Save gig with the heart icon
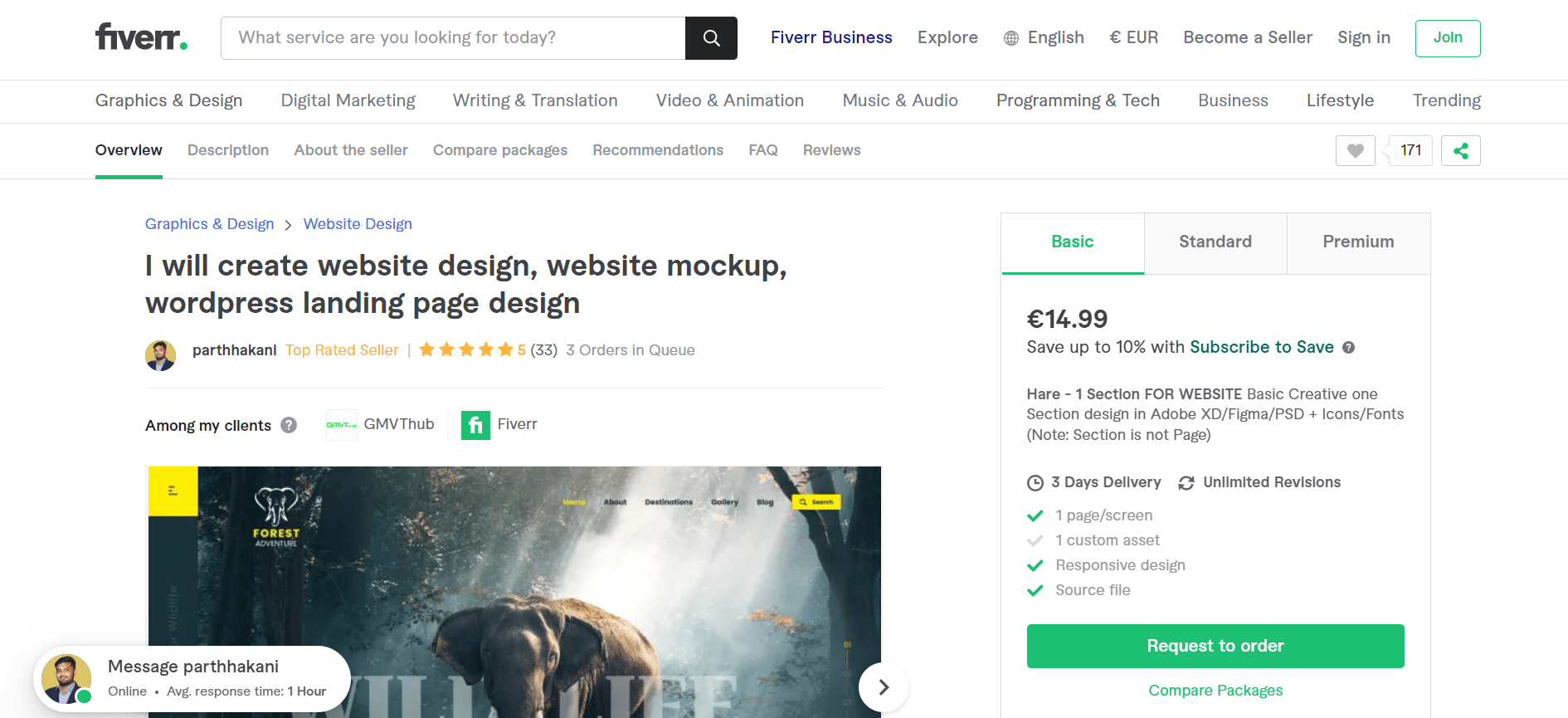Image resolution: width=1568 pixels, height=718 pixels. (x=1355, y=150)
